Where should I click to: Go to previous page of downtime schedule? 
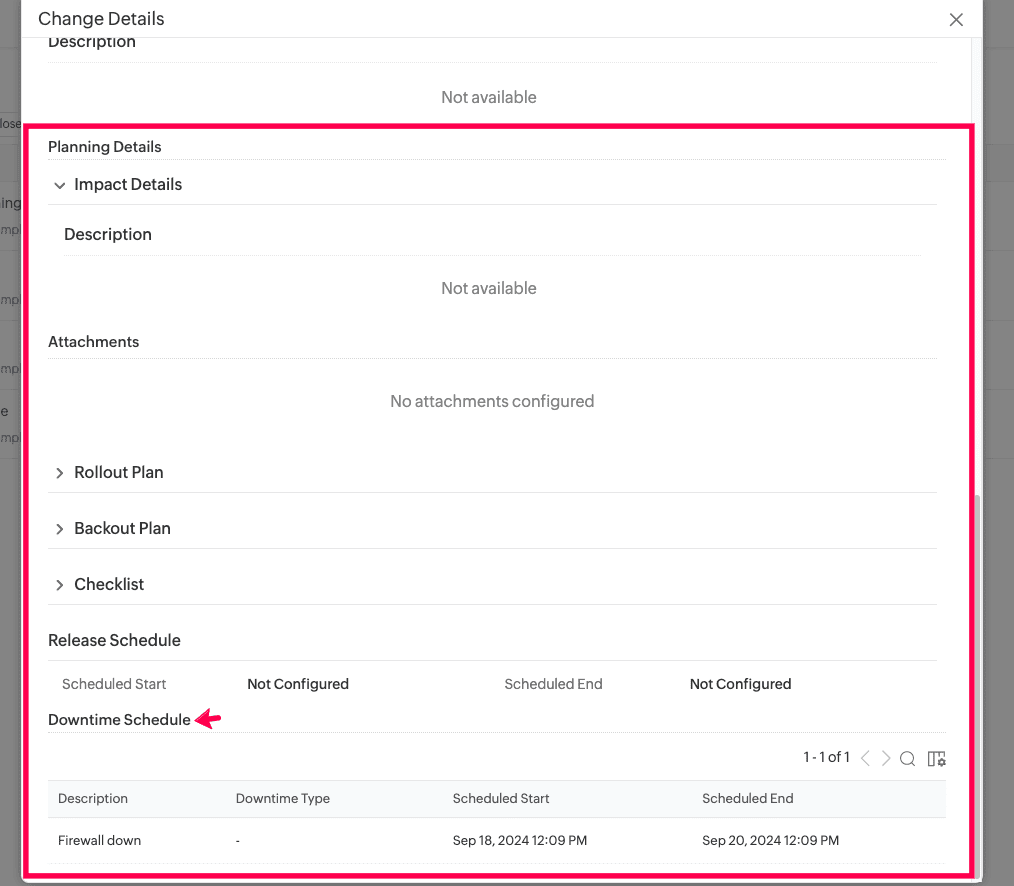(866, 759)
